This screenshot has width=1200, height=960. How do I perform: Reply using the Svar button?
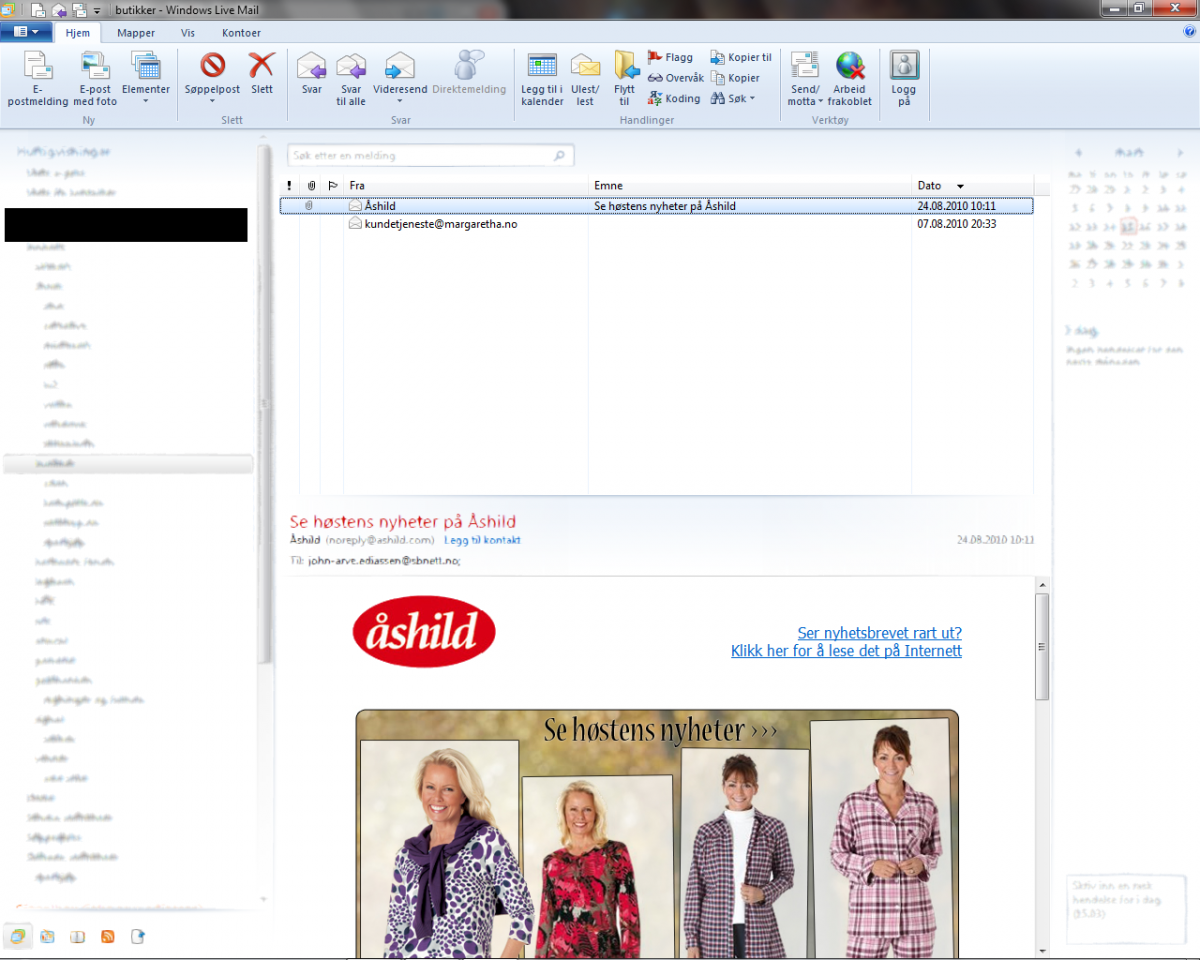tap(312, 73)
